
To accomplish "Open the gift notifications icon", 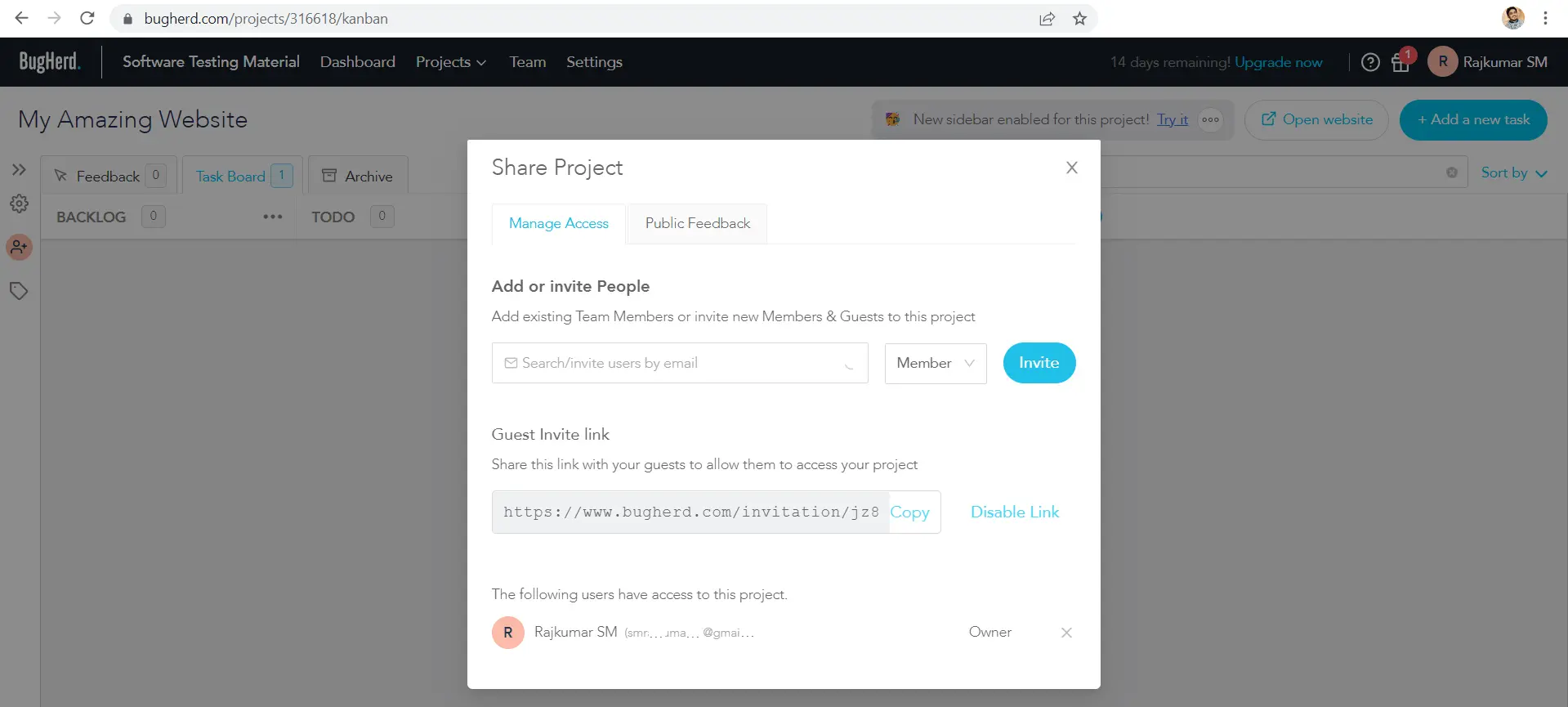I will [1400, 63].
